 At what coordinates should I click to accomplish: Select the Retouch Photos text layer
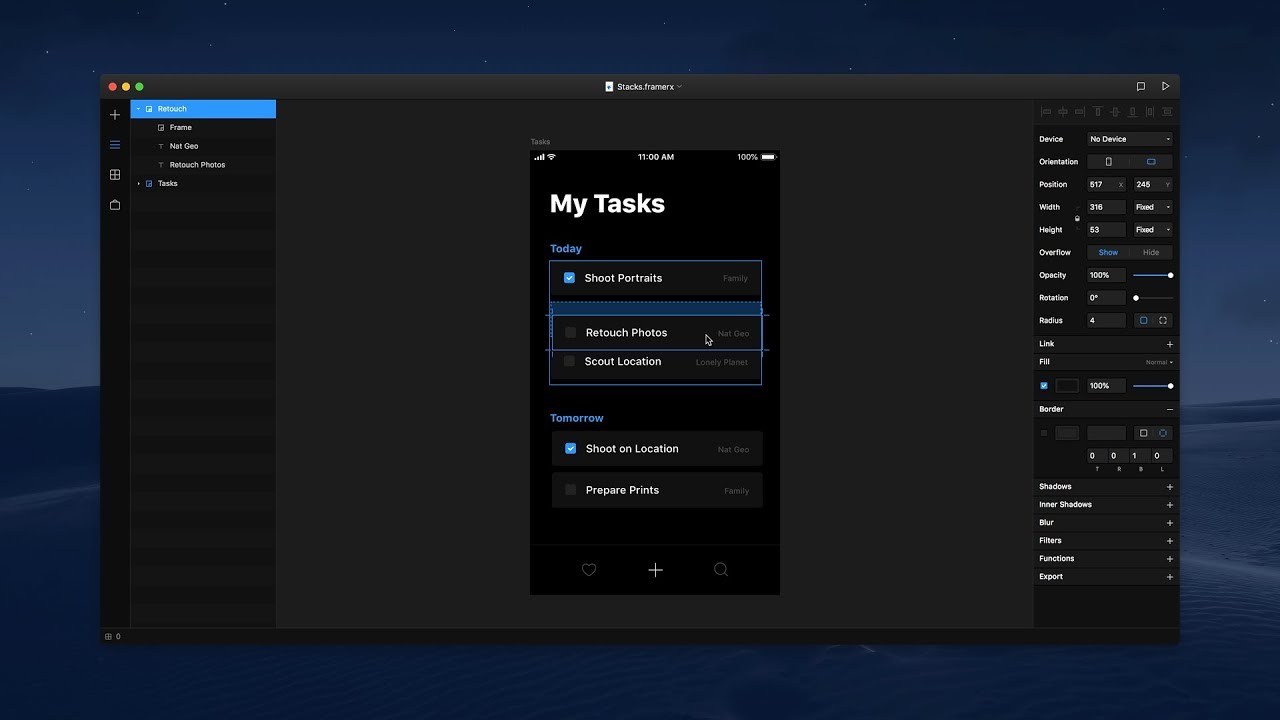(x=203, y=165)
